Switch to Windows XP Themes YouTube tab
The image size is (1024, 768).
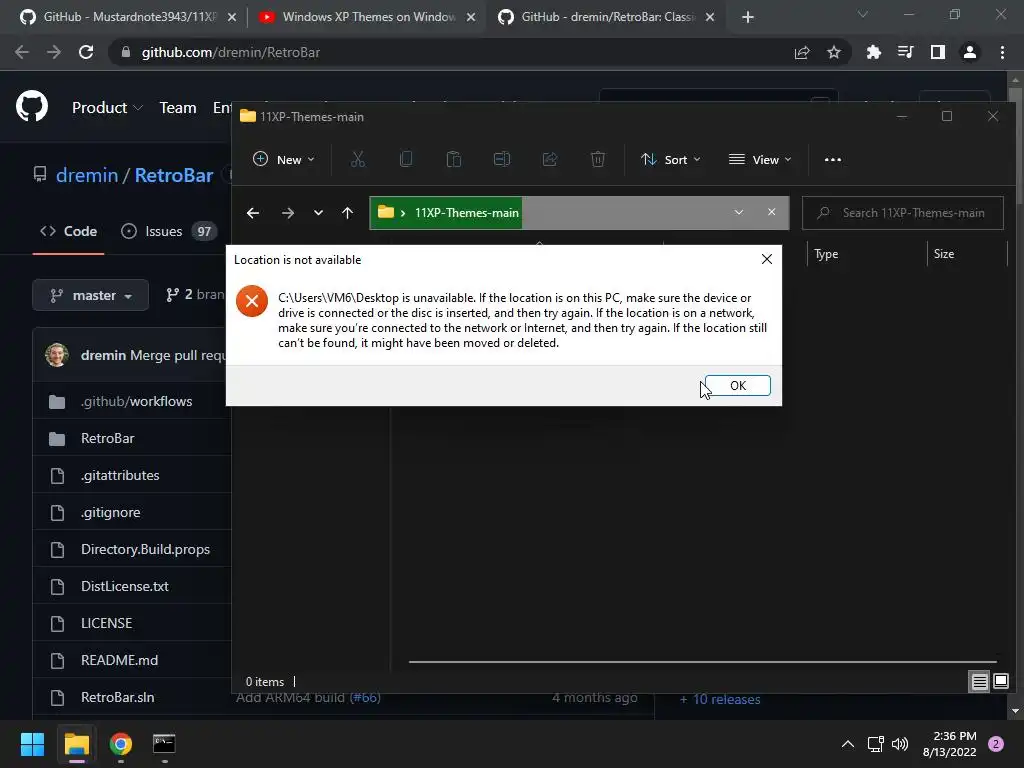click(369, 17)
